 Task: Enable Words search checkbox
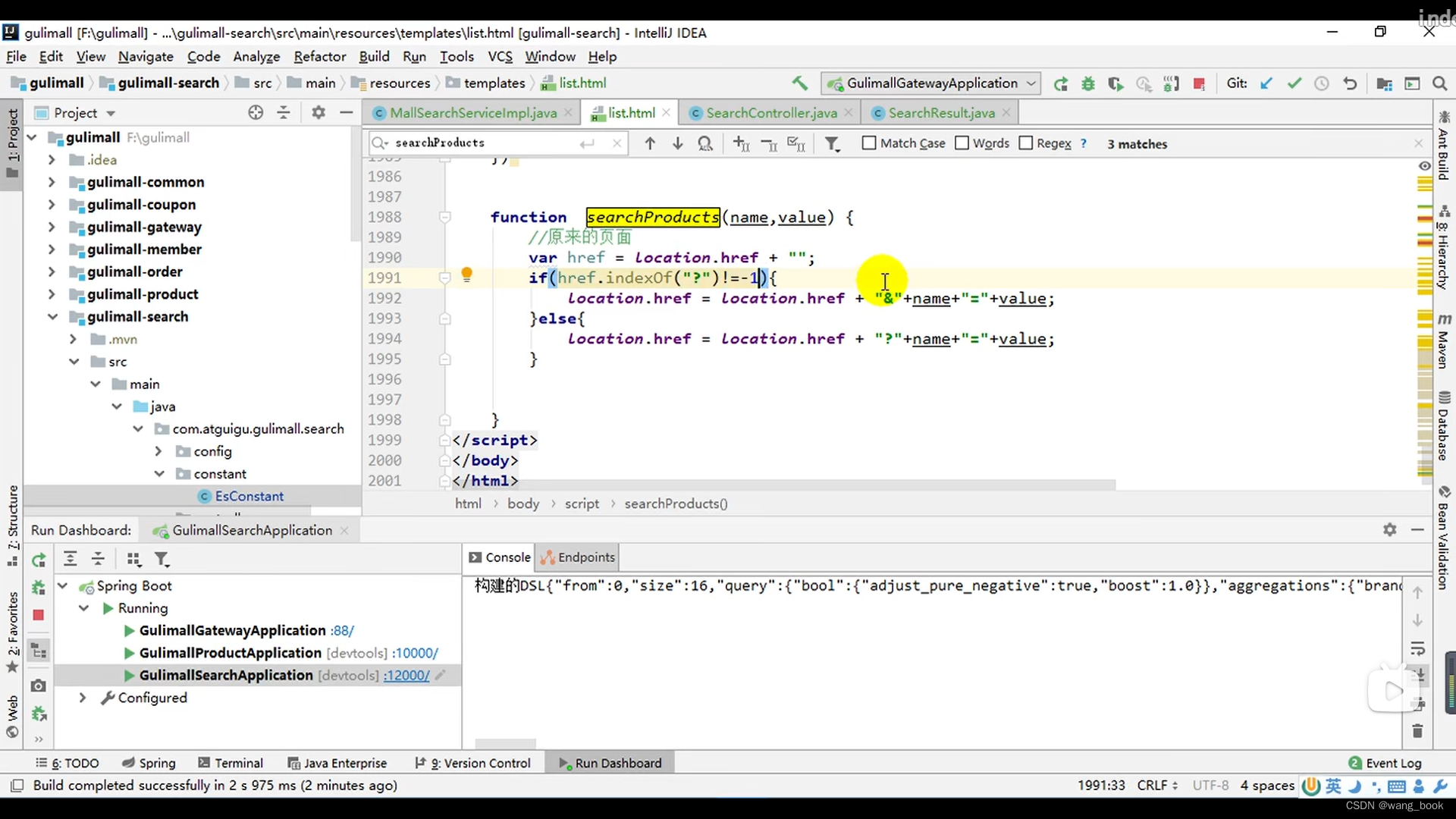click(x=962, y=143)
